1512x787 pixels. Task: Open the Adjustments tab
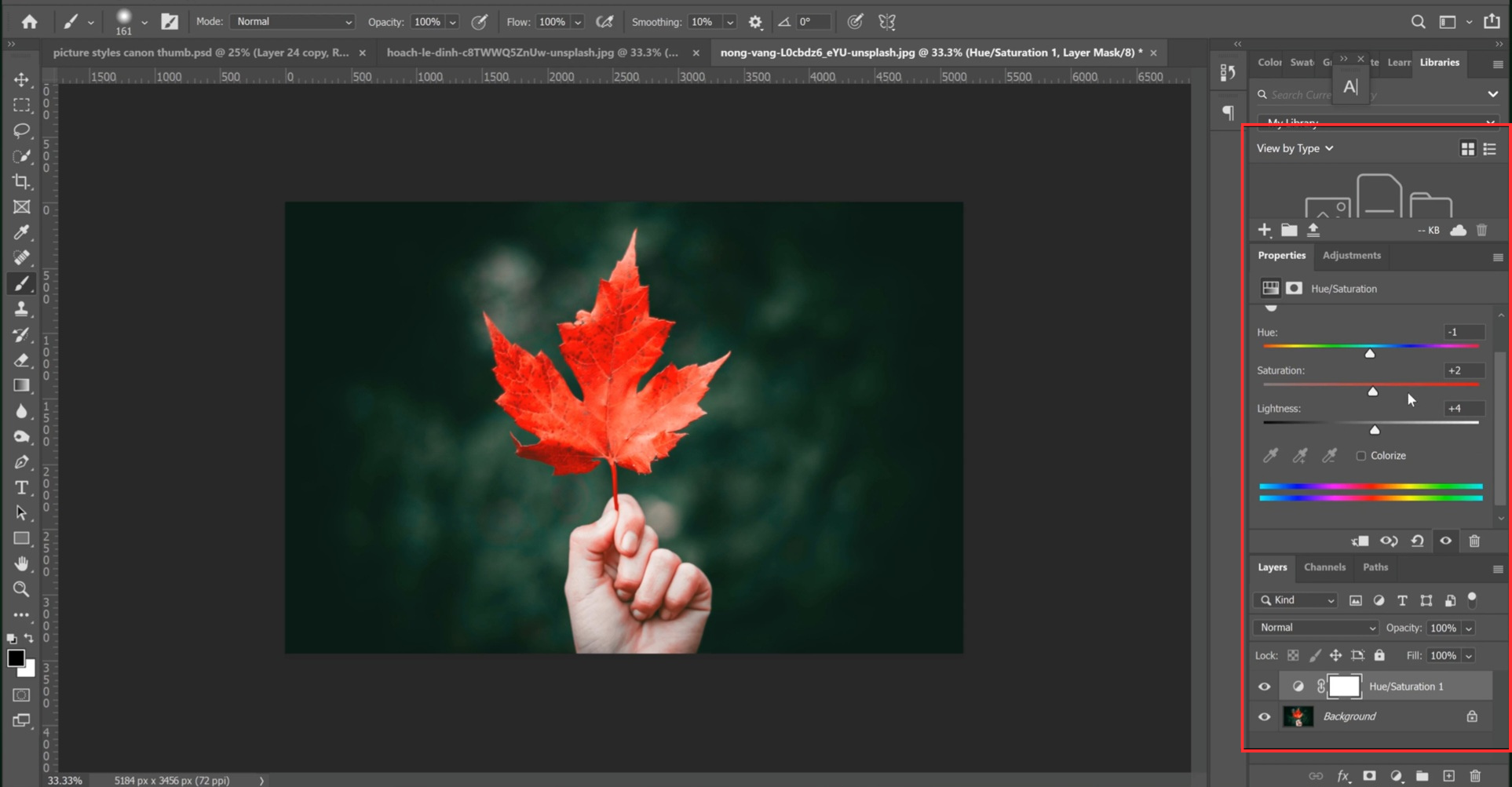click(x=1352, y=256)
